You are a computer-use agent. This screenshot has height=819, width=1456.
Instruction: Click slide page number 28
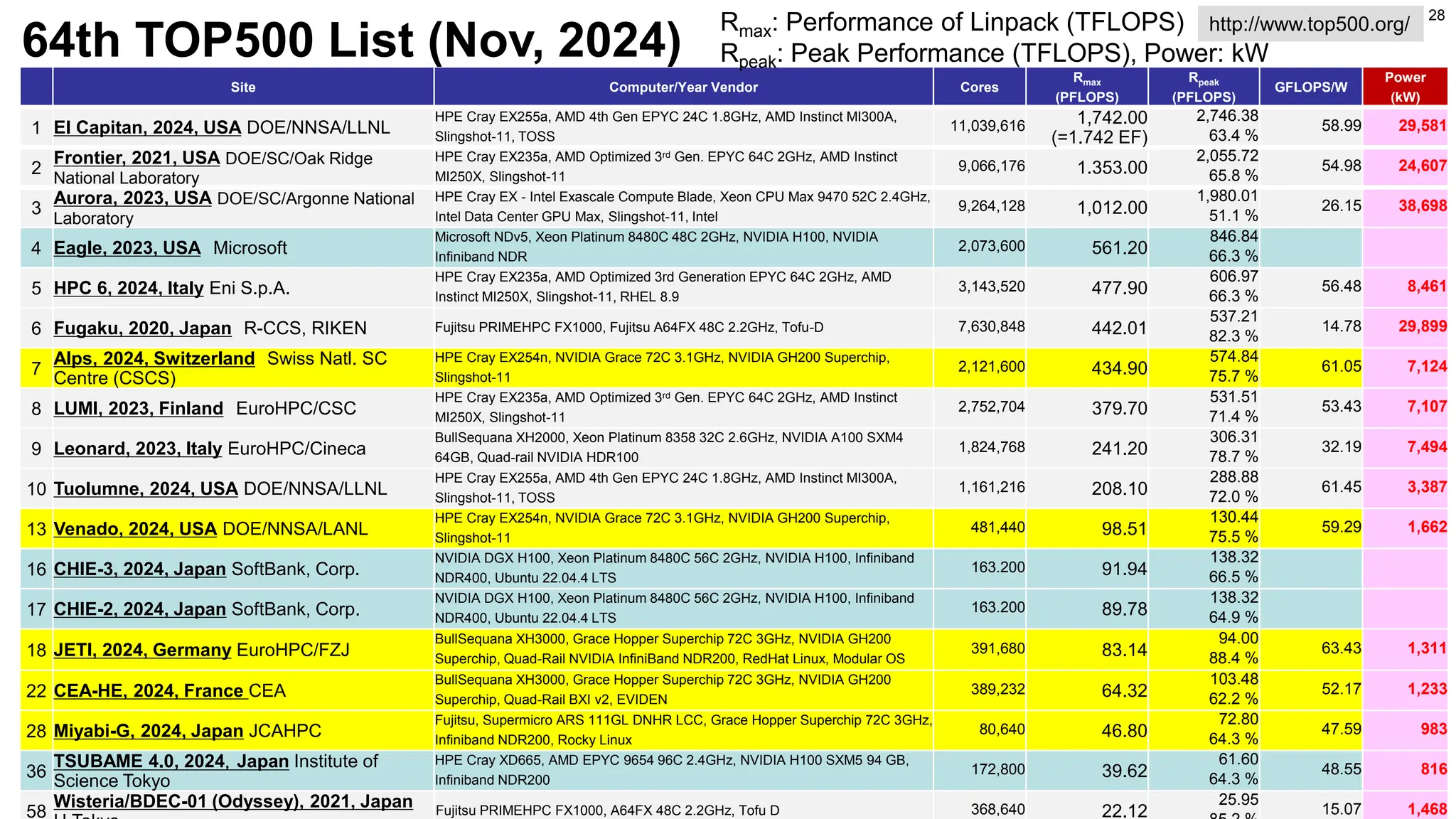point(1436,15)
